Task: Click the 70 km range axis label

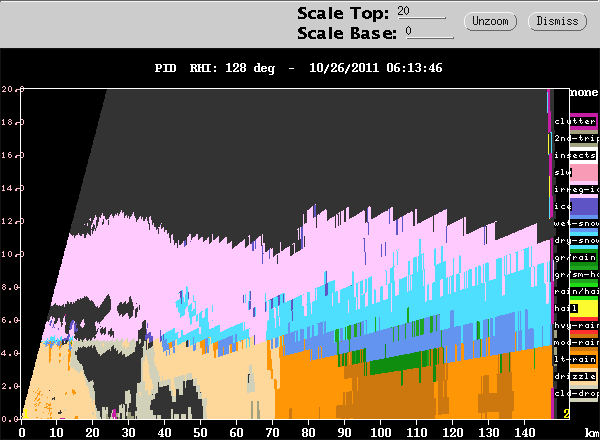Action: 272,432
